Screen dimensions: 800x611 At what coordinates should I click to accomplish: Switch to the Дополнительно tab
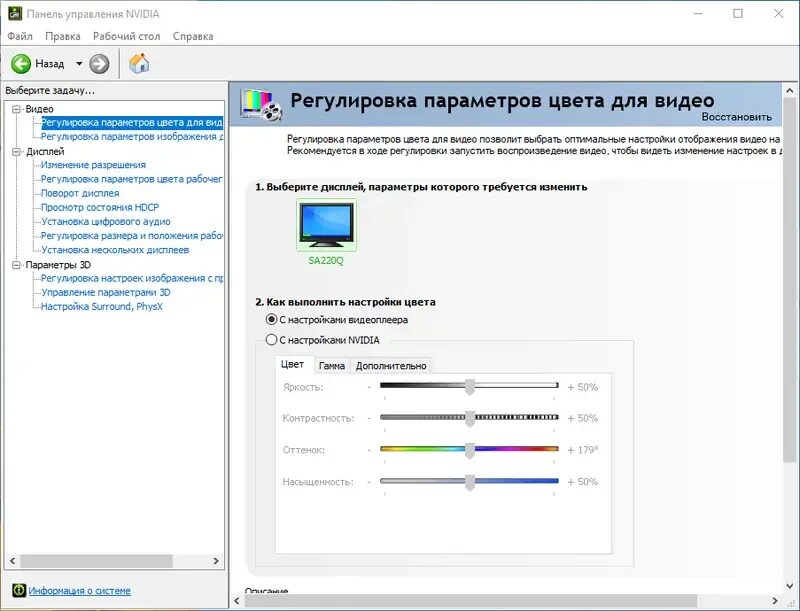click(391, 366)
